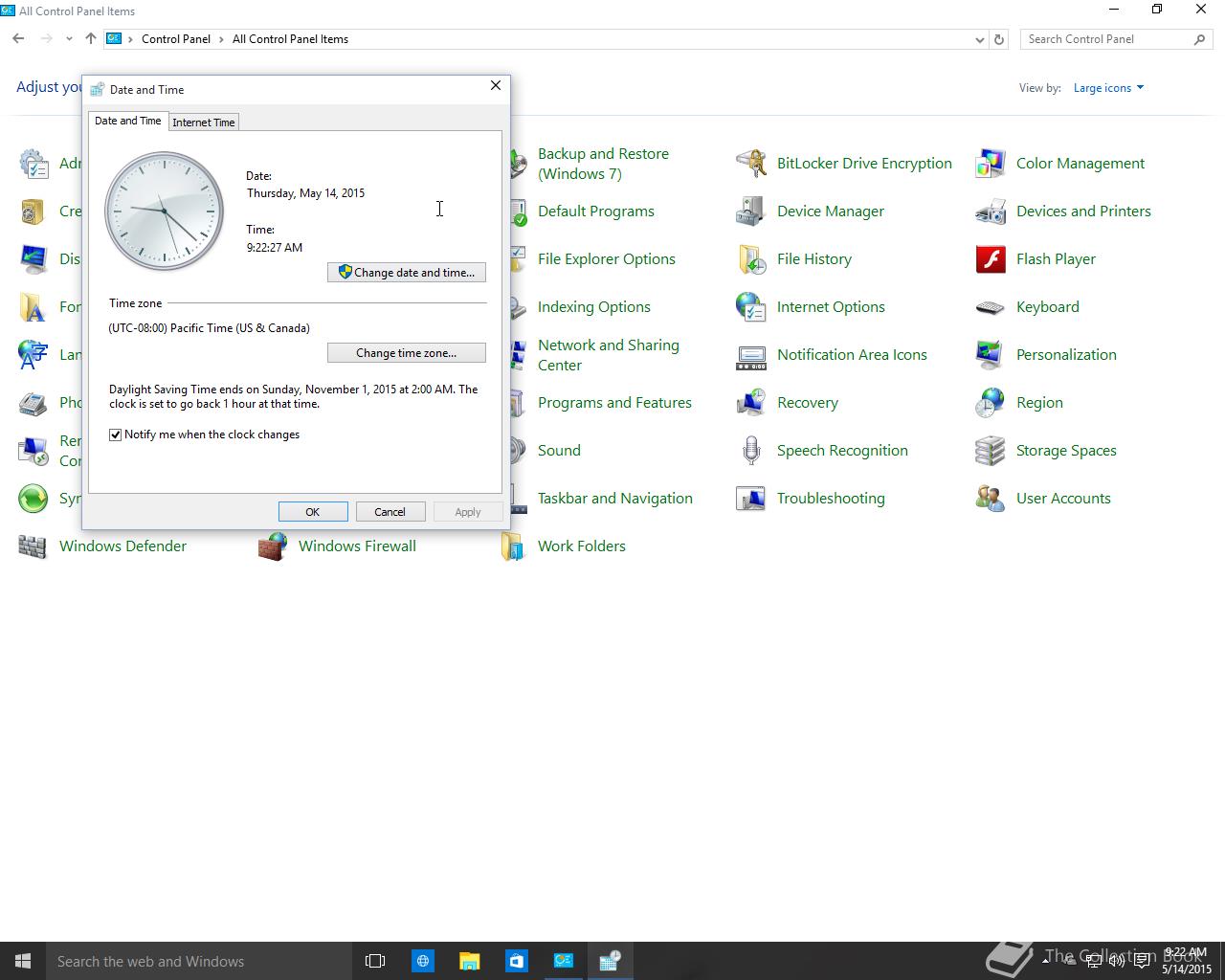Click Change date and time button
1225x980 pixels.
pyautogui.click(x=407, y=273)
